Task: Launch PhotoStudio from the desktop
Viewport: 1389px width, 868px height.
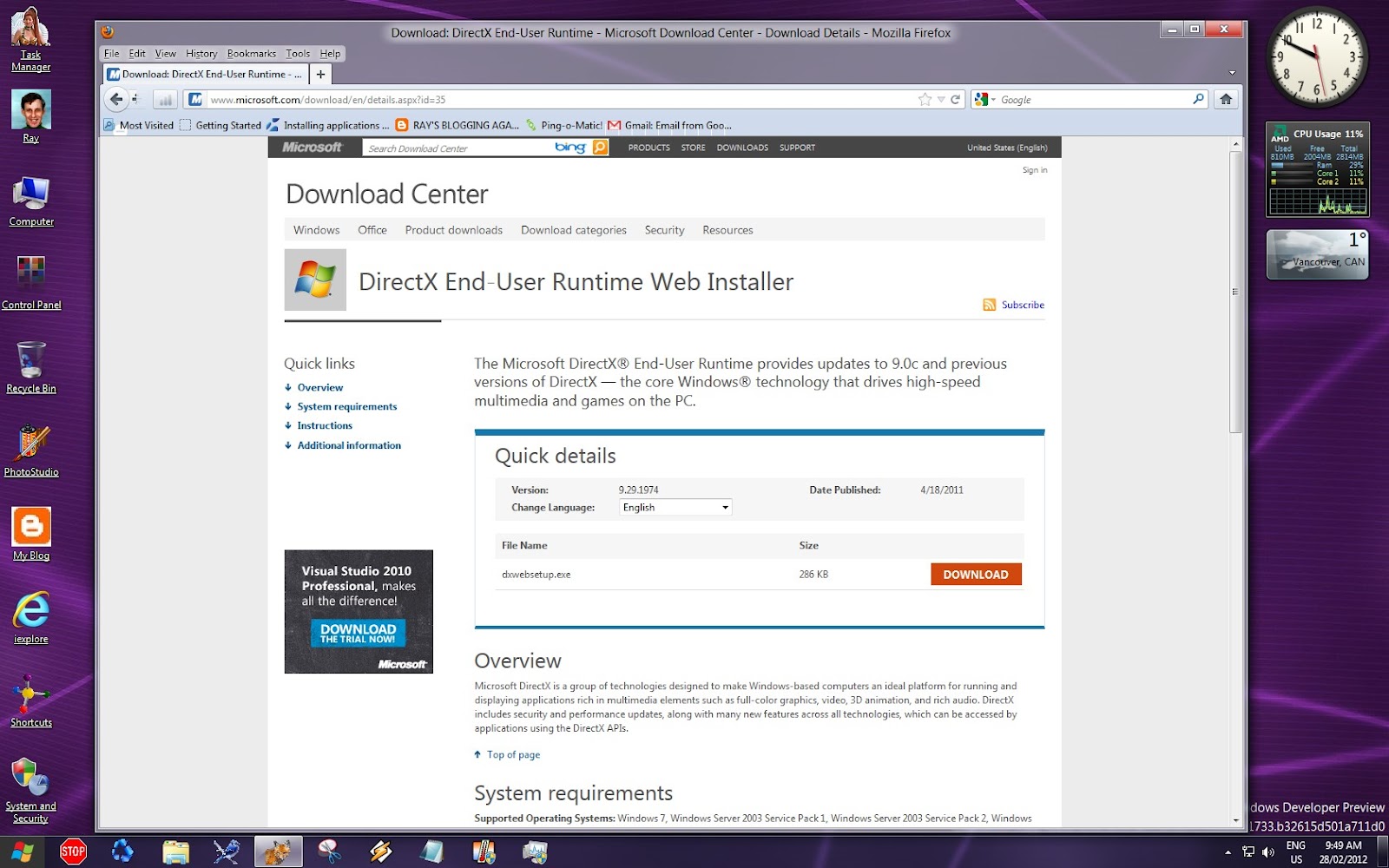Action: point(31,450)
